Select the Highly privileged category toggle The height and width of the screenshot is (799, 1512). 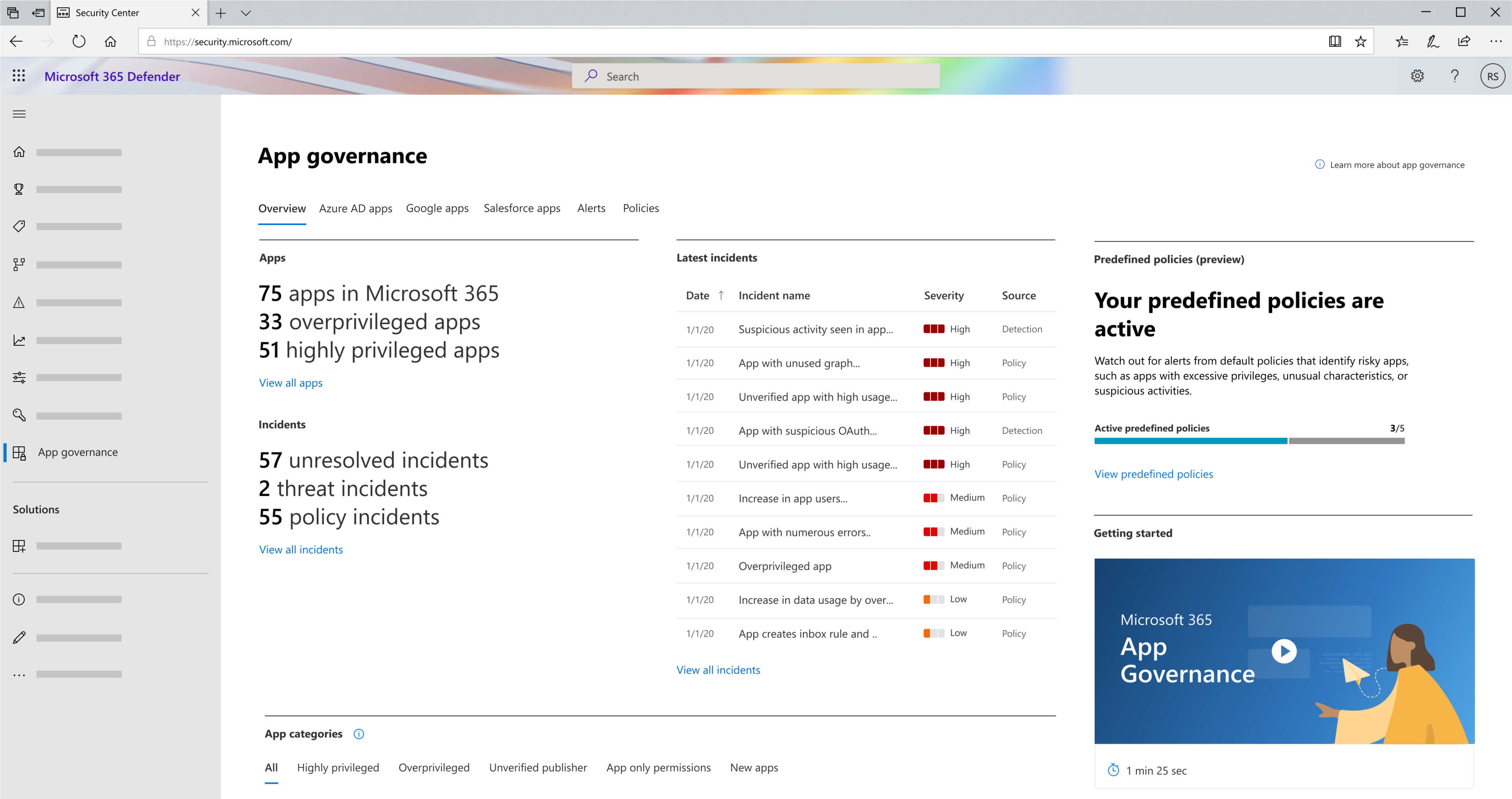pos(338,768)
